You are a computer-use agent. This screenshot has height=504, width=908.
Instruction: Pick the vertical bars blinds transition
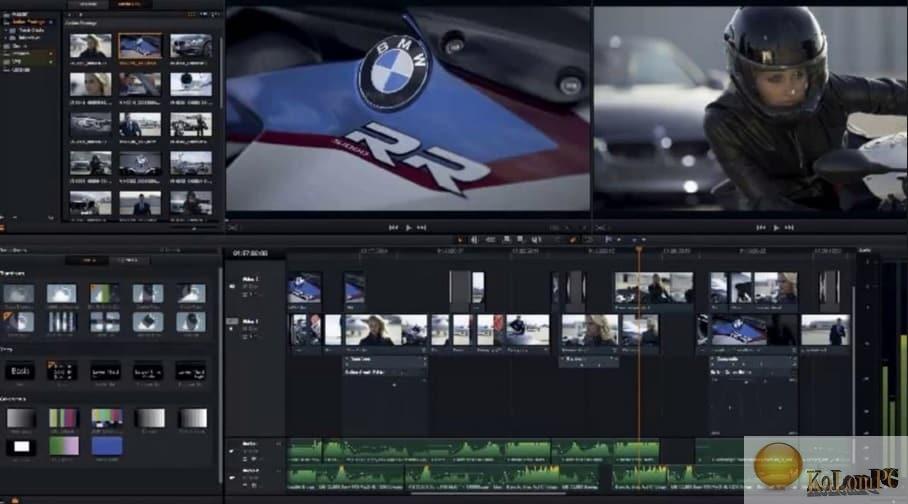tap(61, 322)
